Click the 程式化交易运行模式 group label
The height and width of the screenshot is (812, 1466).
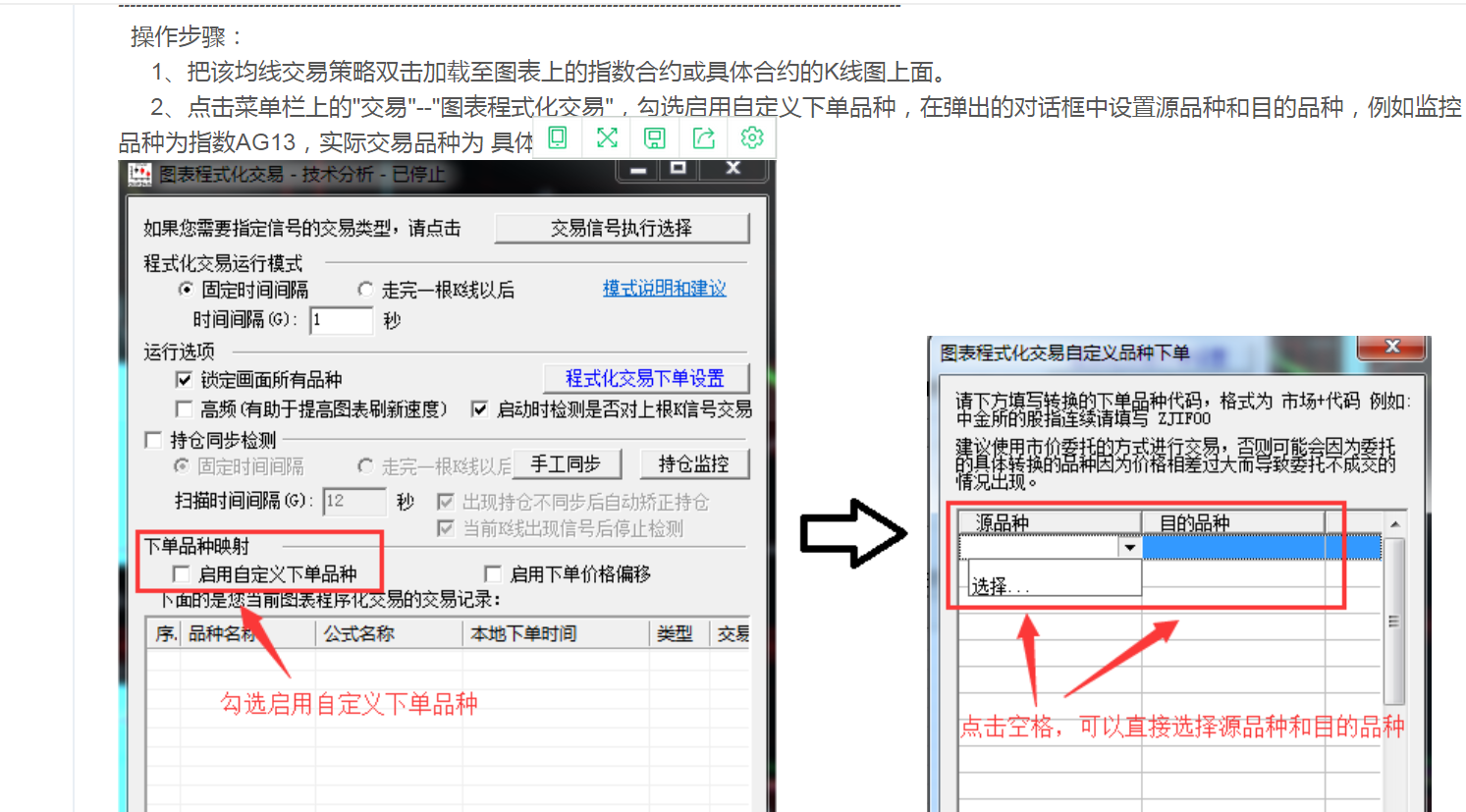pyautogui.click(x=224, y=263)
